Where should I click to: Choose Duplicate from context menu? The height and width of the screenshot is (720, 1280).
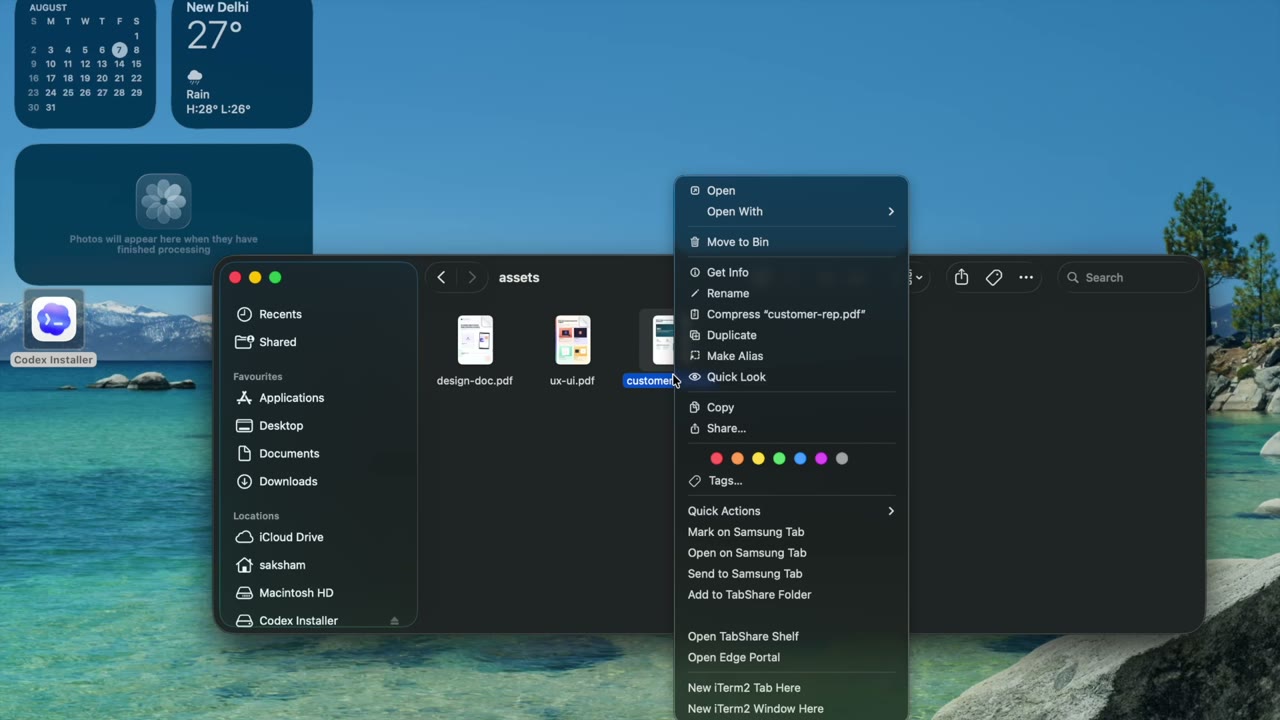pyautogui.click(x=791, y=335)
